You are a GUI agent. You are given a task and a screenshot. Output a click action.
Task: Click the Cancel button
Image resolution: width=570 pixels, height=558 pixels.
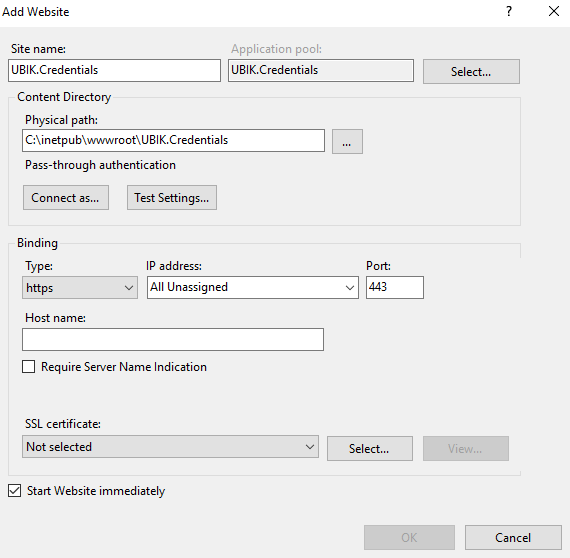coord(513,537)
